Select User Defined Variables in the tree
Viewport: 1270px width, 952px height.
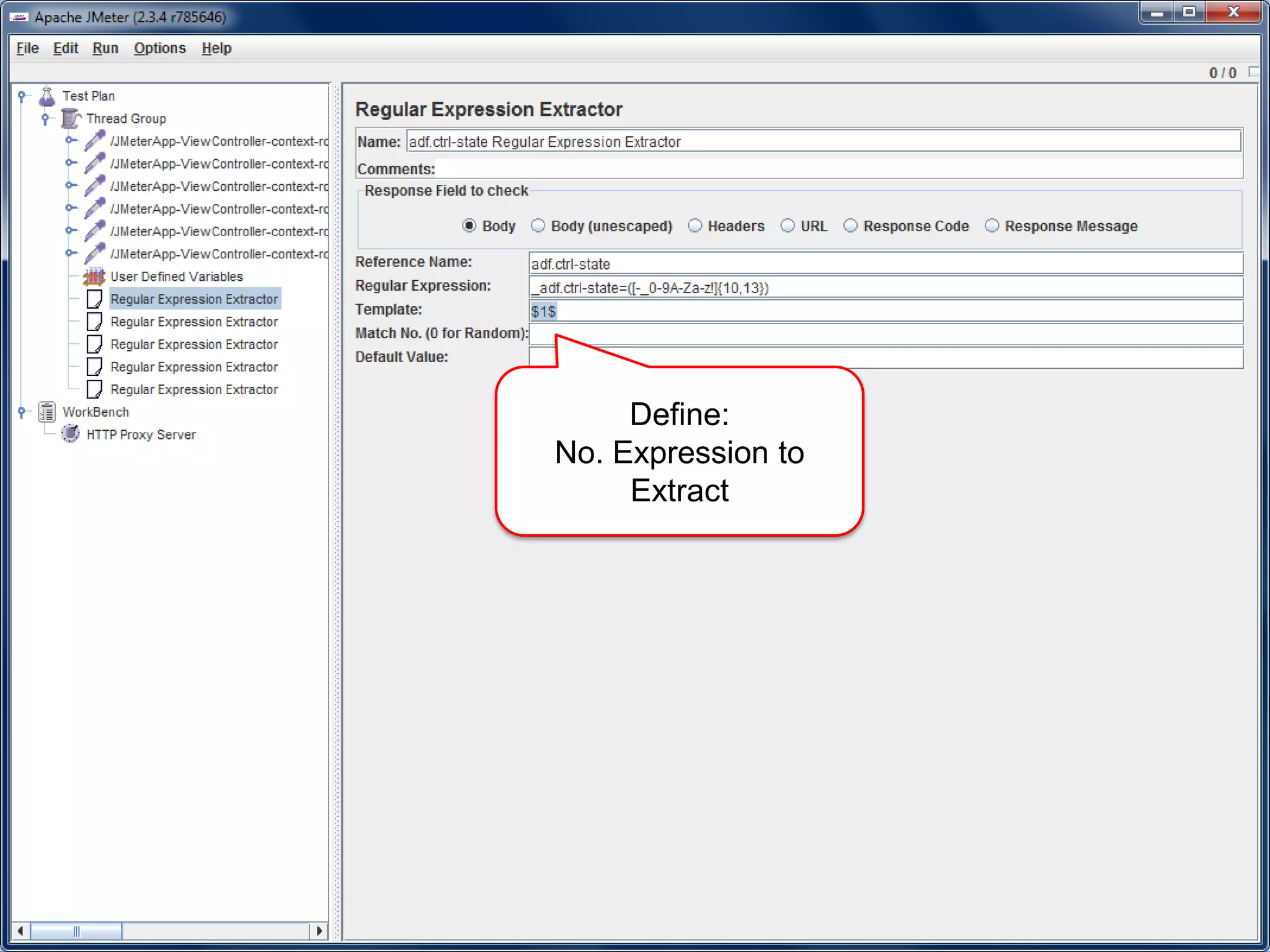[177, 276]
